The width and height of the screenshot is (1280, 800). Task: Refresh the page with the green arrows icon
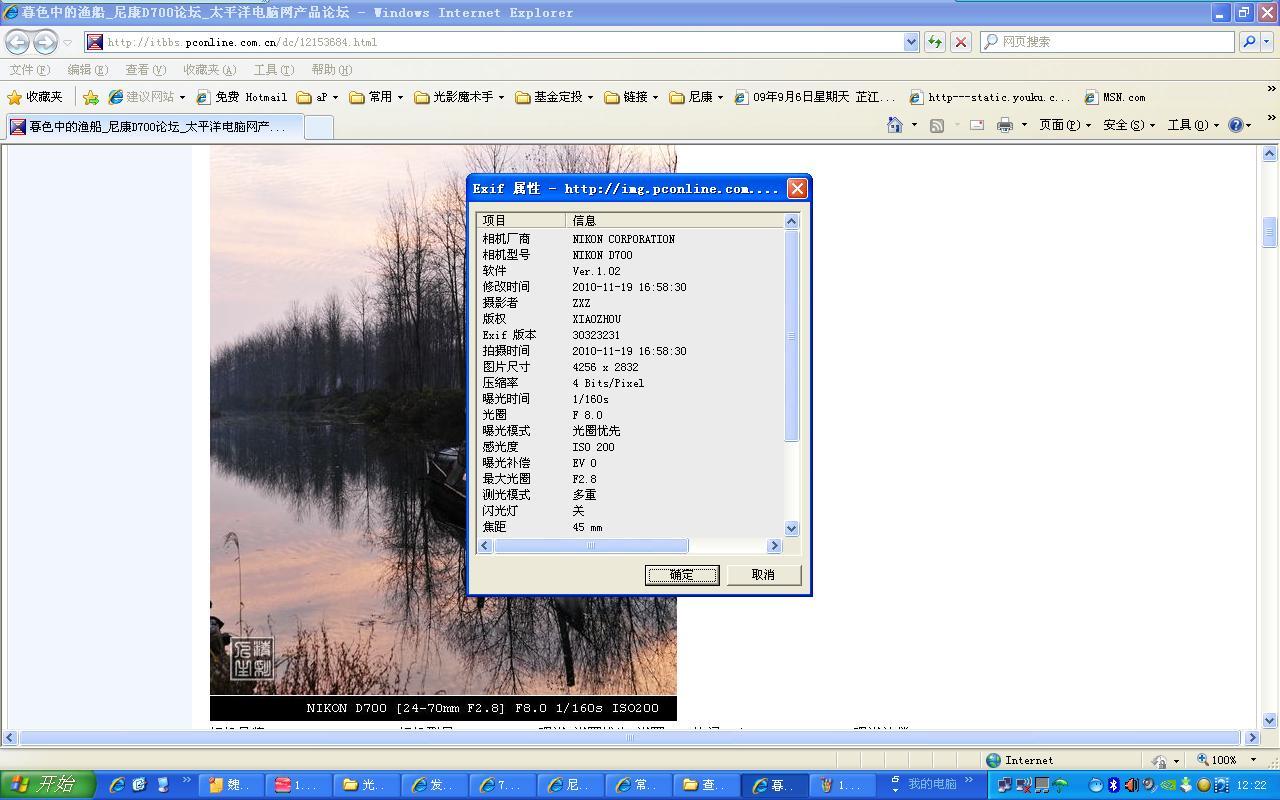[934, 42]
